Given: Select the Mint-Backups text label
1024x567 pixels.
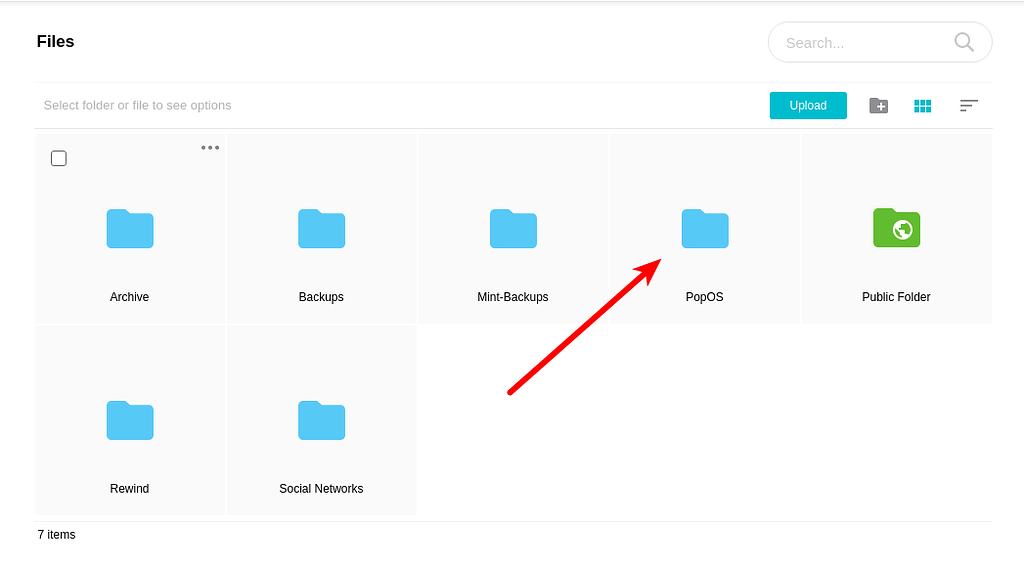Looking at the screenshot, I should 513,297.
